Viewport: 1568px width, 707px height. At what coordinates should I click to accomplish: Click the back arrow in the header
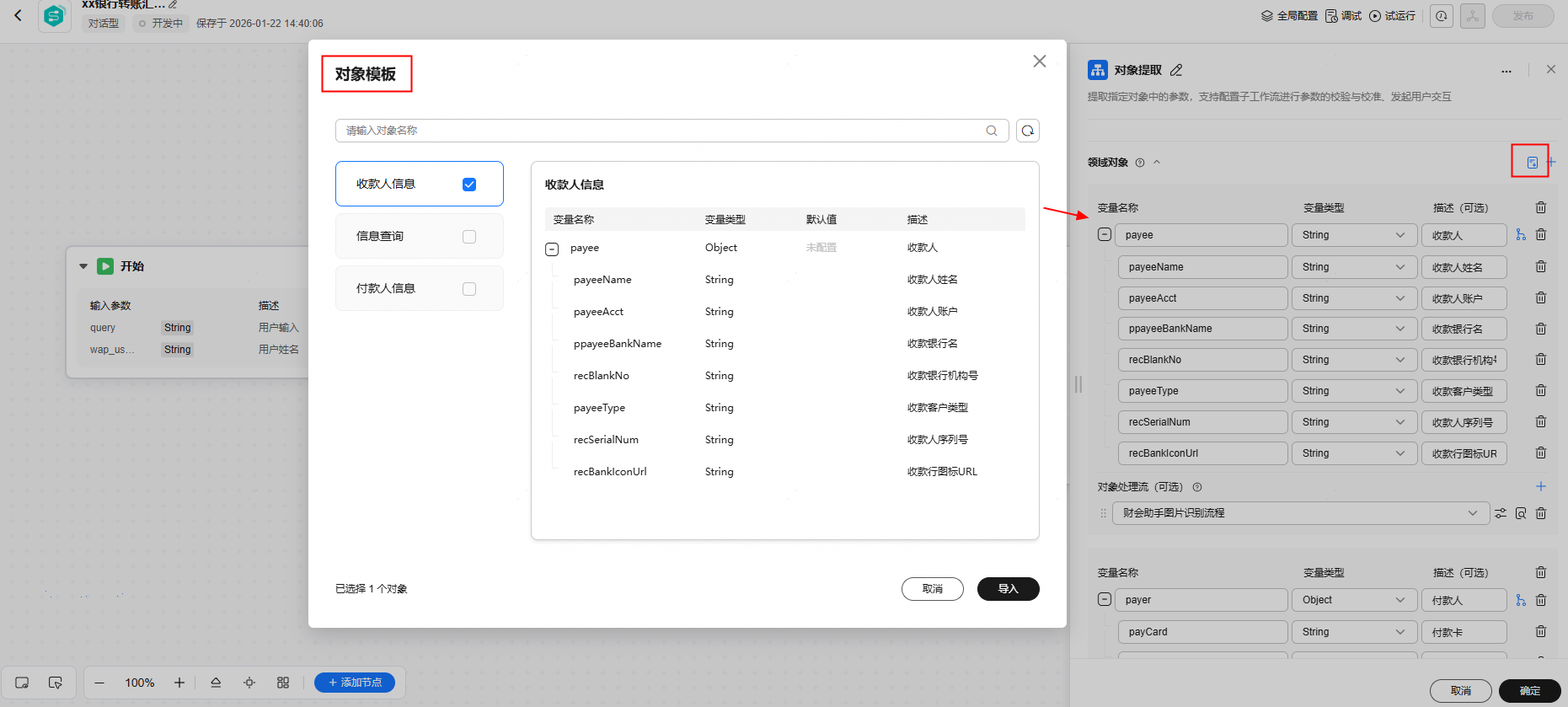point(18,15)
